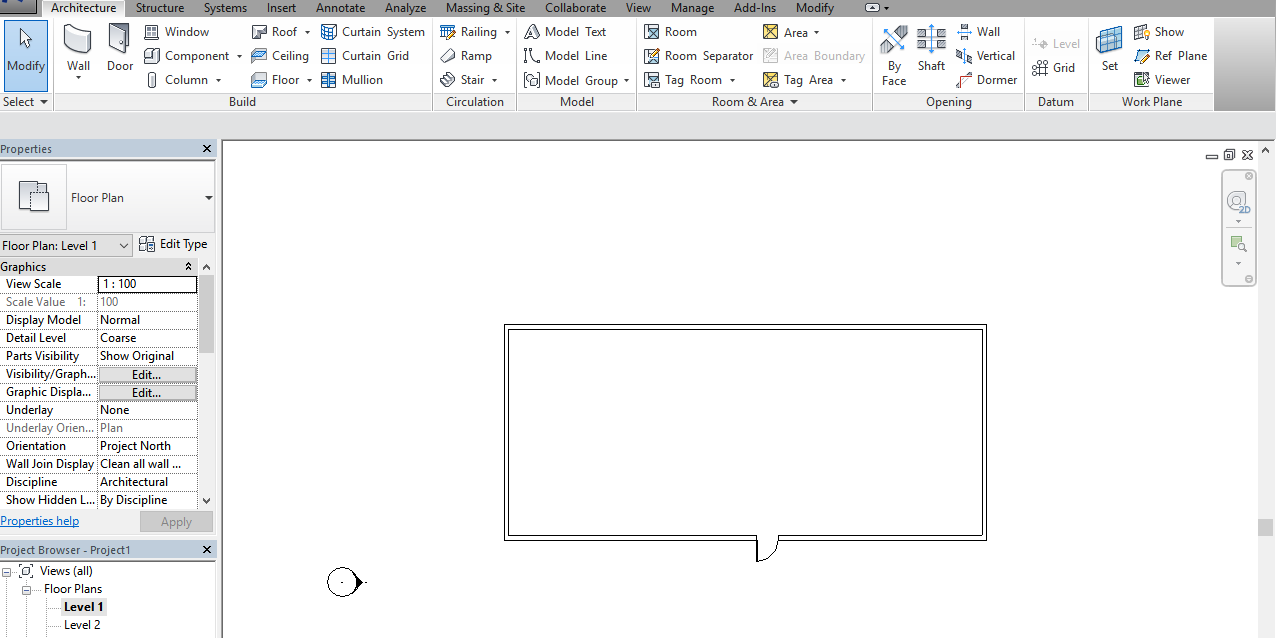Open the Floor Plan: Level 1 dropdown

66,245
